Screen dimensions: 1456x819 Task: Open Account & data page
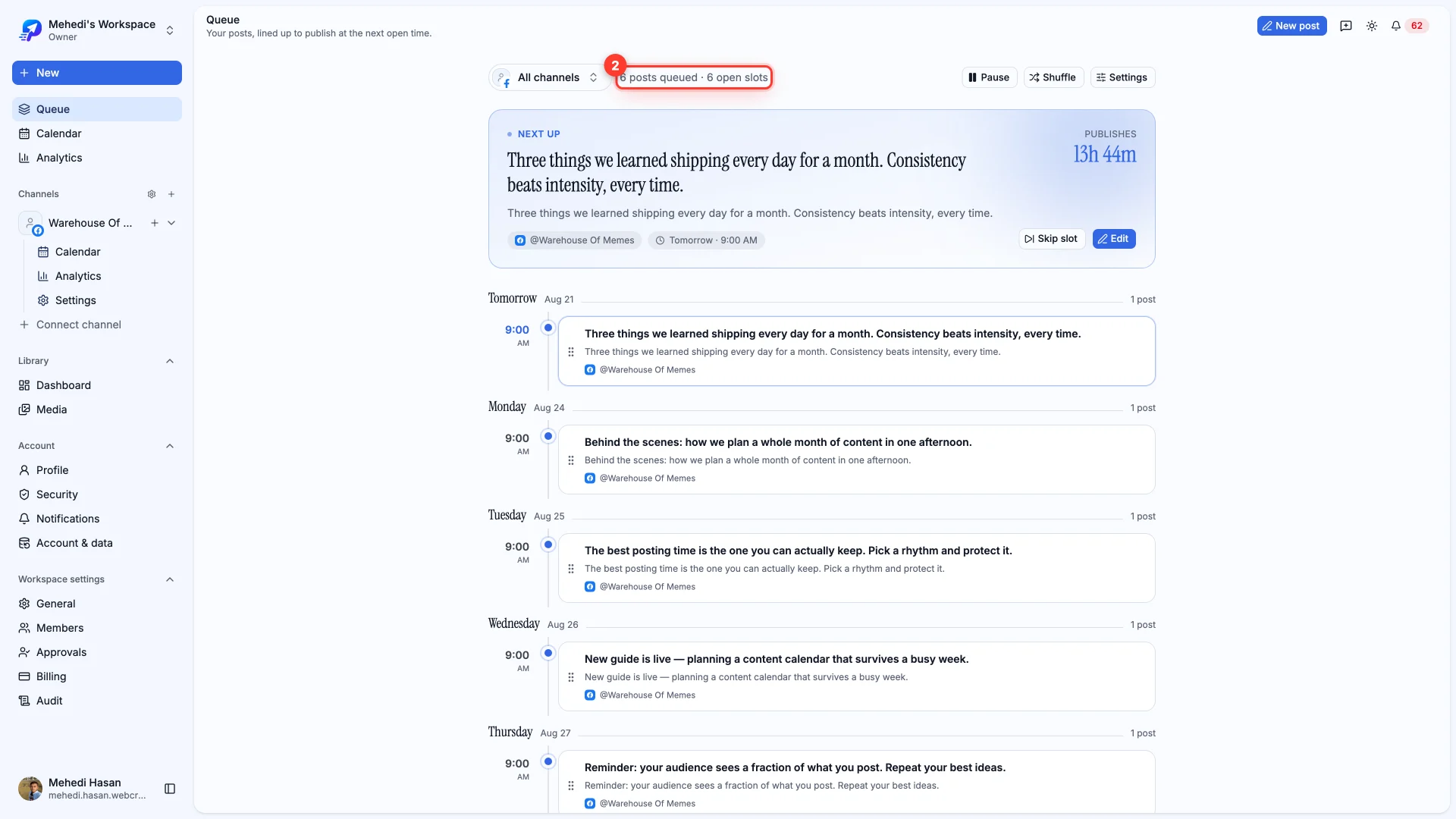[x=97, y=543]
